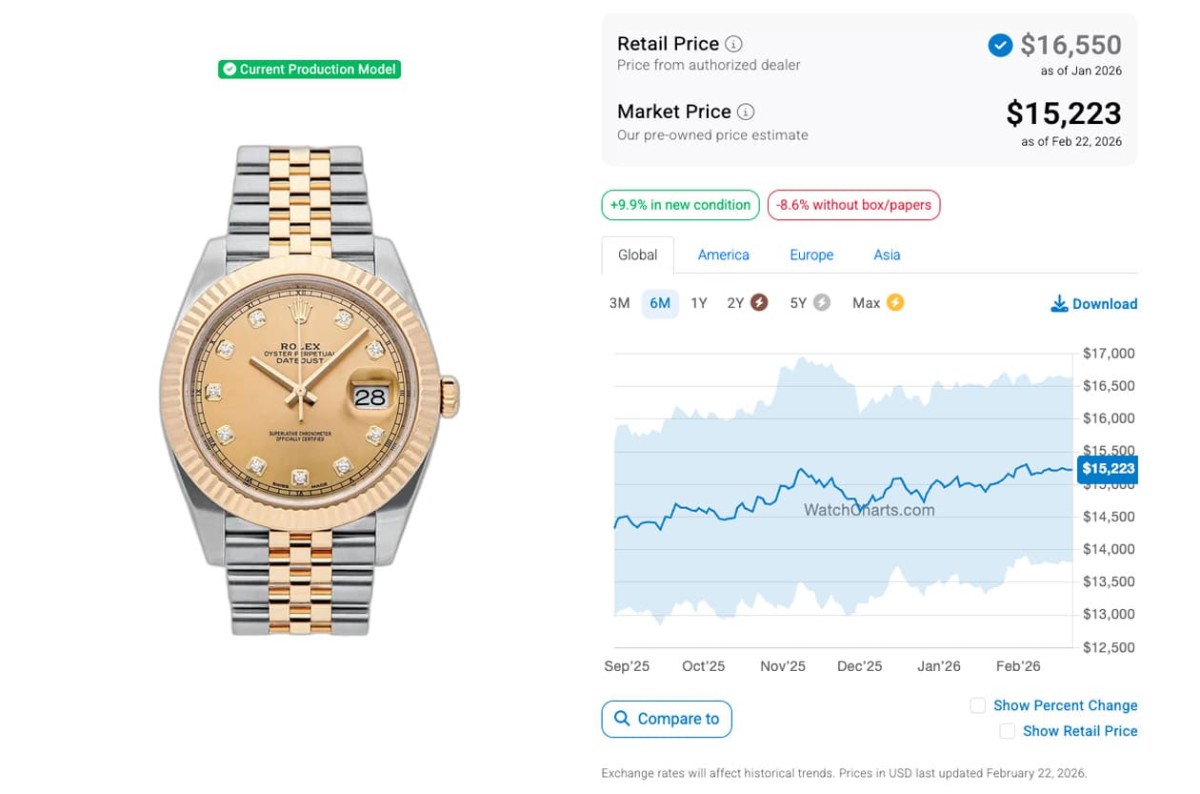Screen dimensions: 1200x794
Task: Click the Max premium lightning badge
Action: point(894,303)
